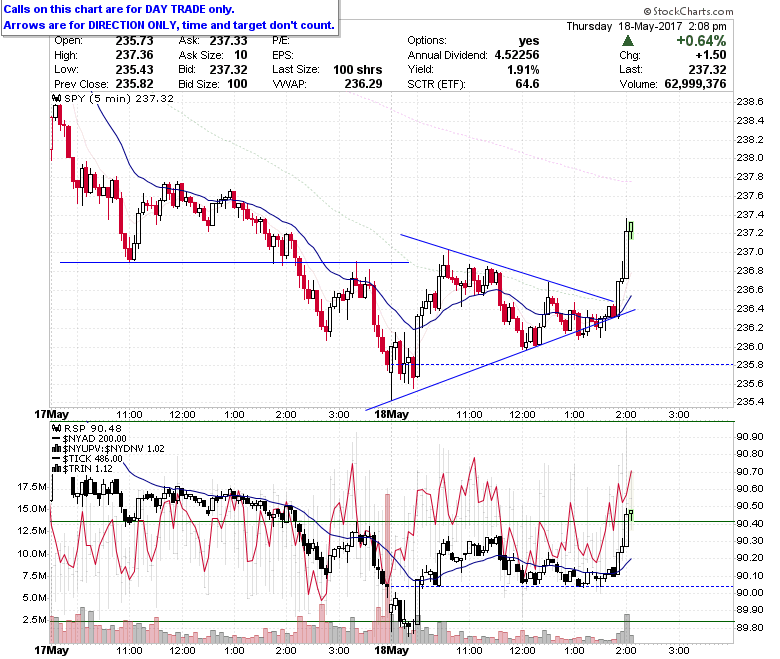This screenshot has height=659, width=780.
Task: Click the $NYAD 200.00 legend entry
Action: [95, 439]
